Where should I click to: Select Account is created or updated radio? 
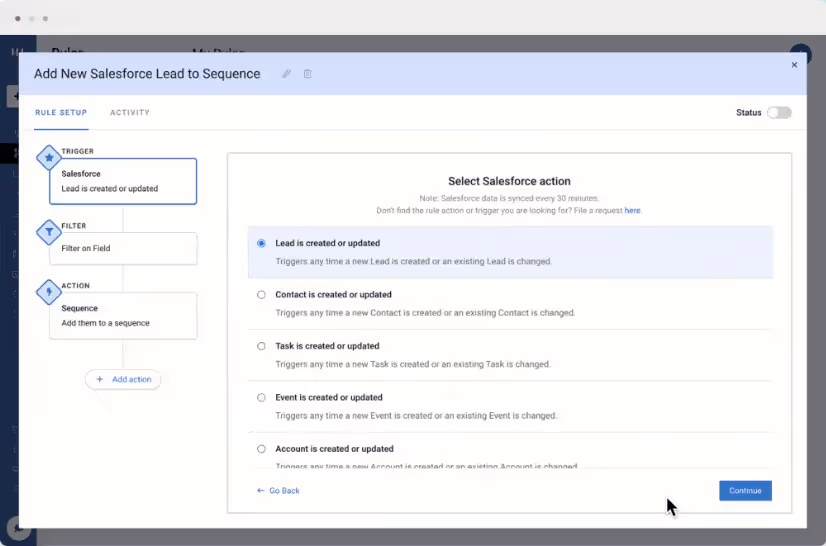261,449
